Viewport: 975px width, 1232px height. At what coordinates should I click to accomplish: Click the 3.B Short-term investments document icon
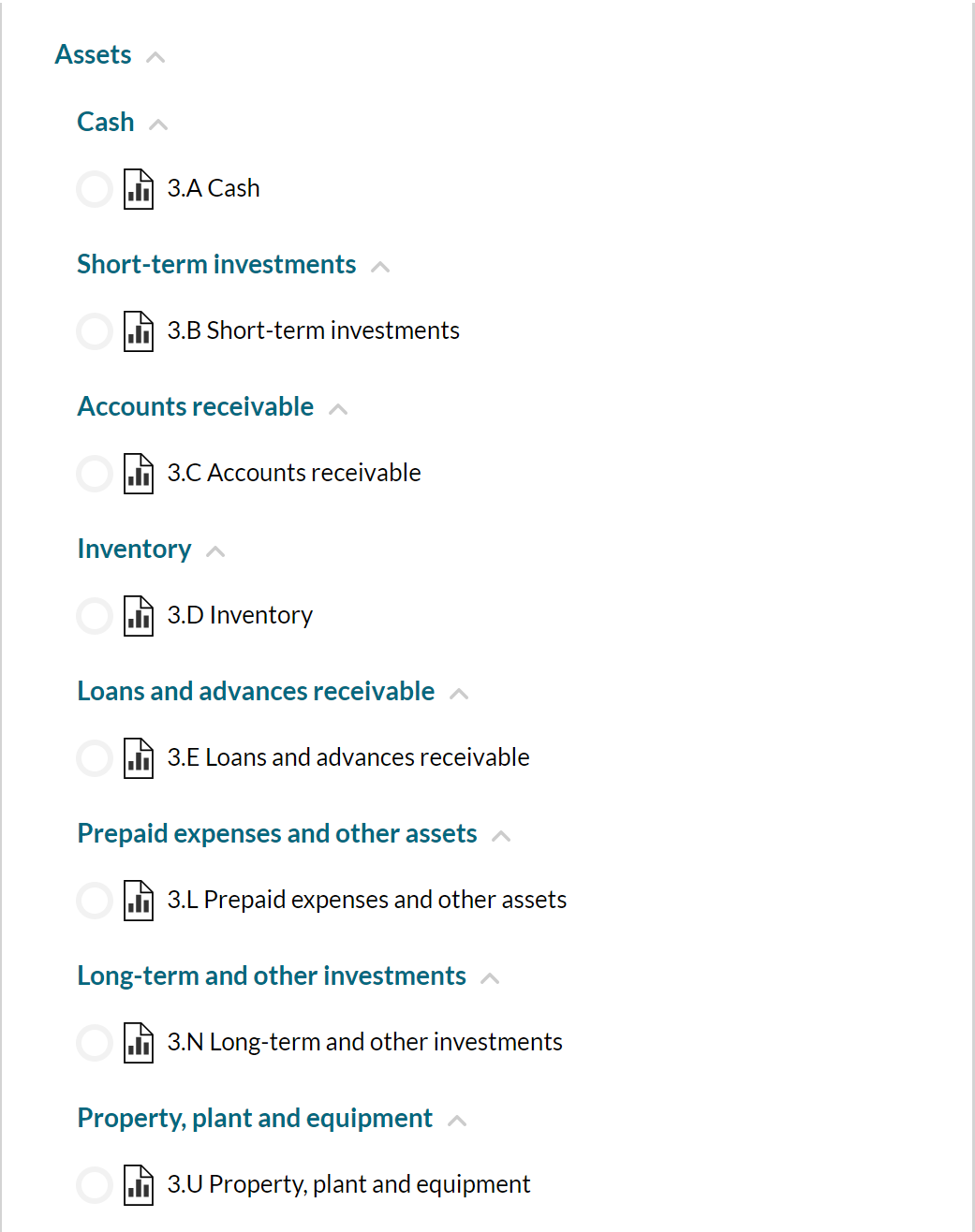[x=139, y=331]
